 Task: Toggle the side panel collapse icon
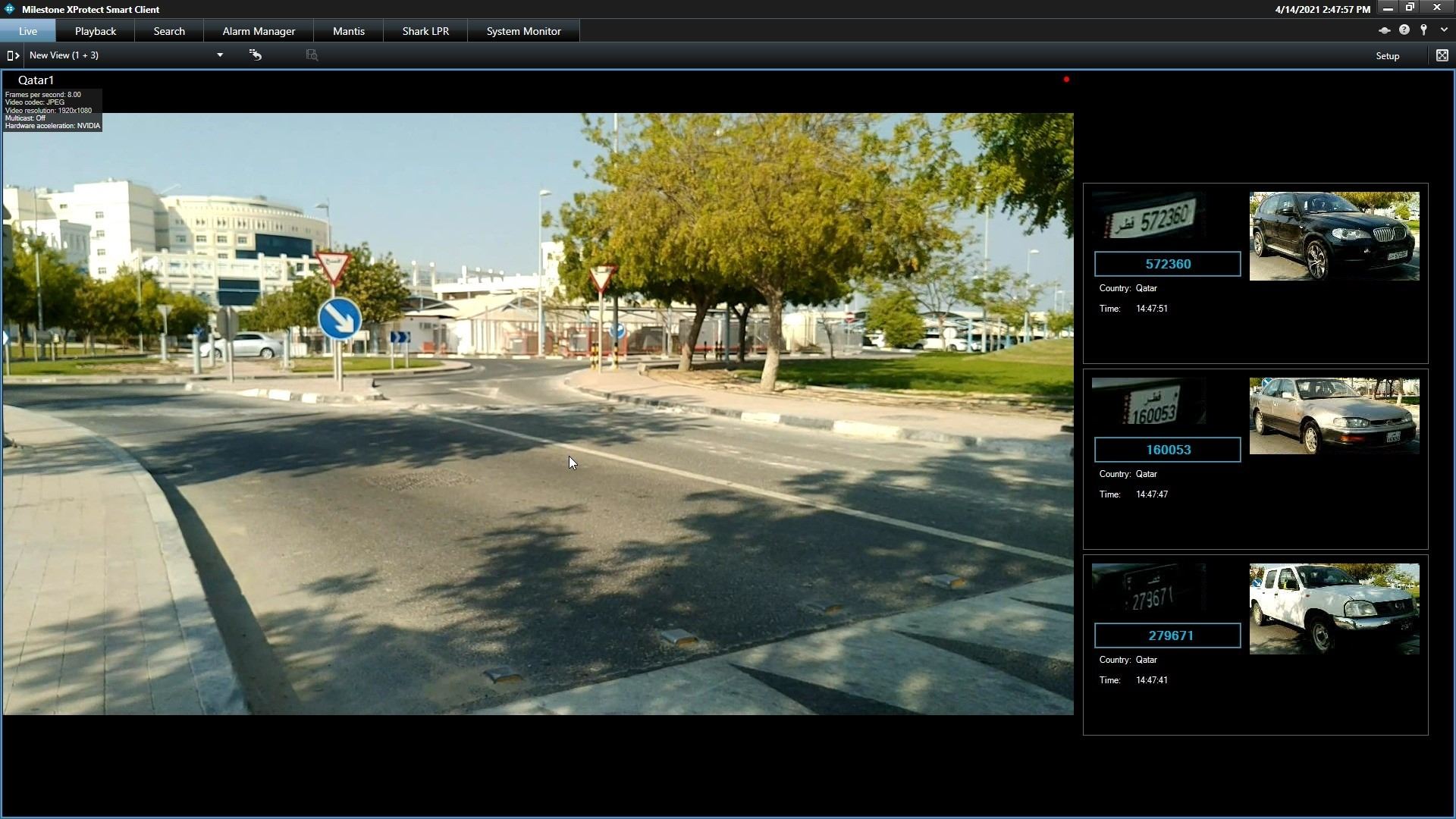coord(13,55)
